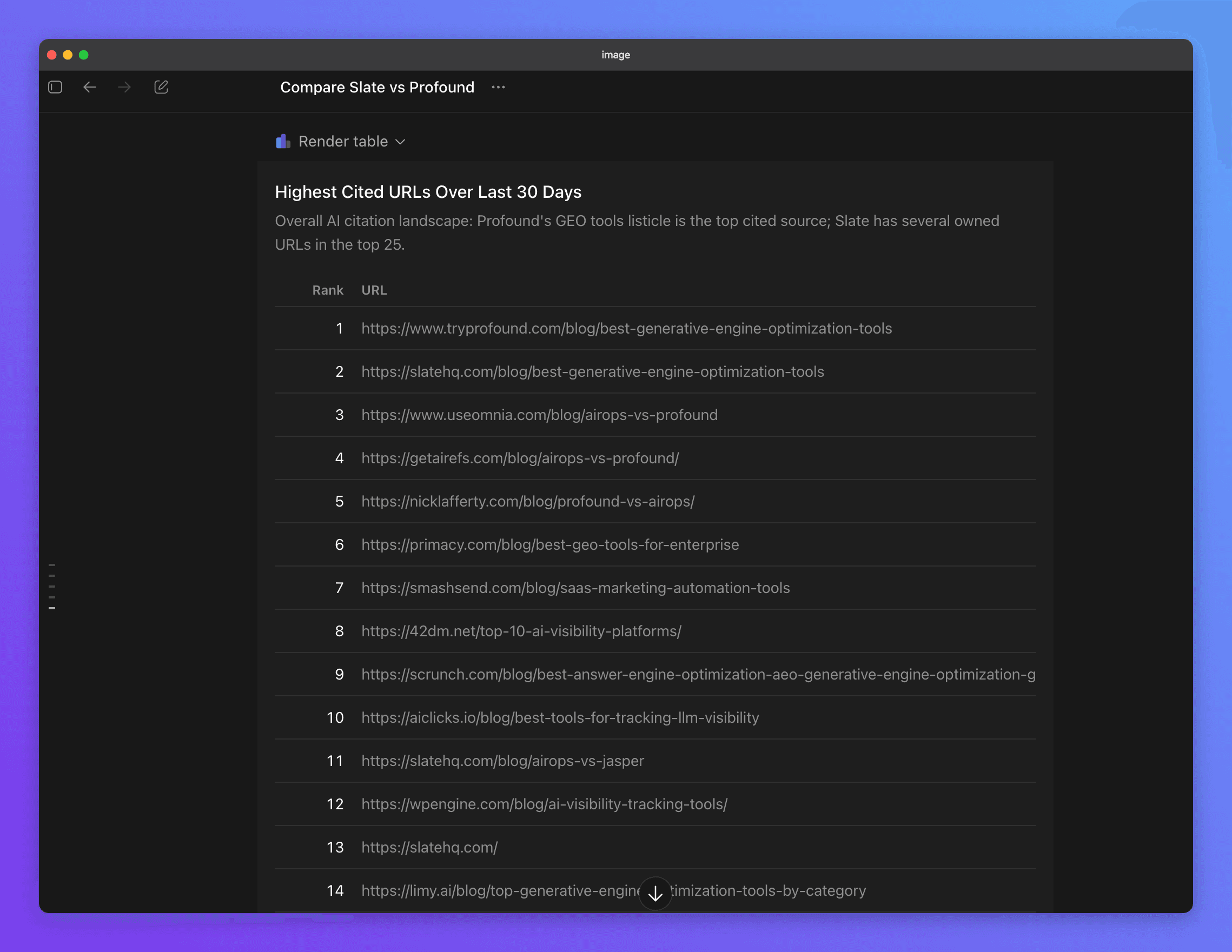Click the green fullscreen window button
The width and height of the screenshot is (1232, 952).
pos(83,55)
